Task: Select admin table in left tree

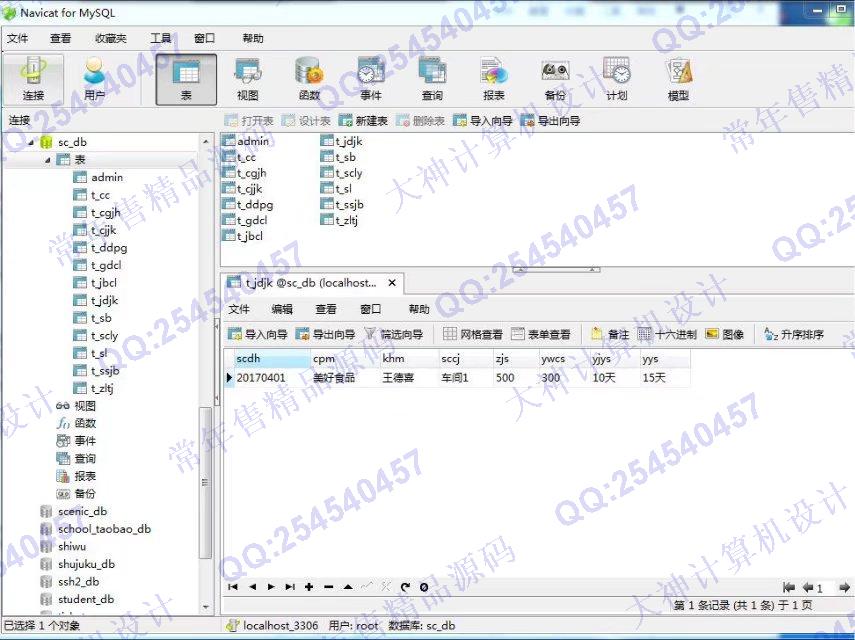Action: tap(107, 177)
